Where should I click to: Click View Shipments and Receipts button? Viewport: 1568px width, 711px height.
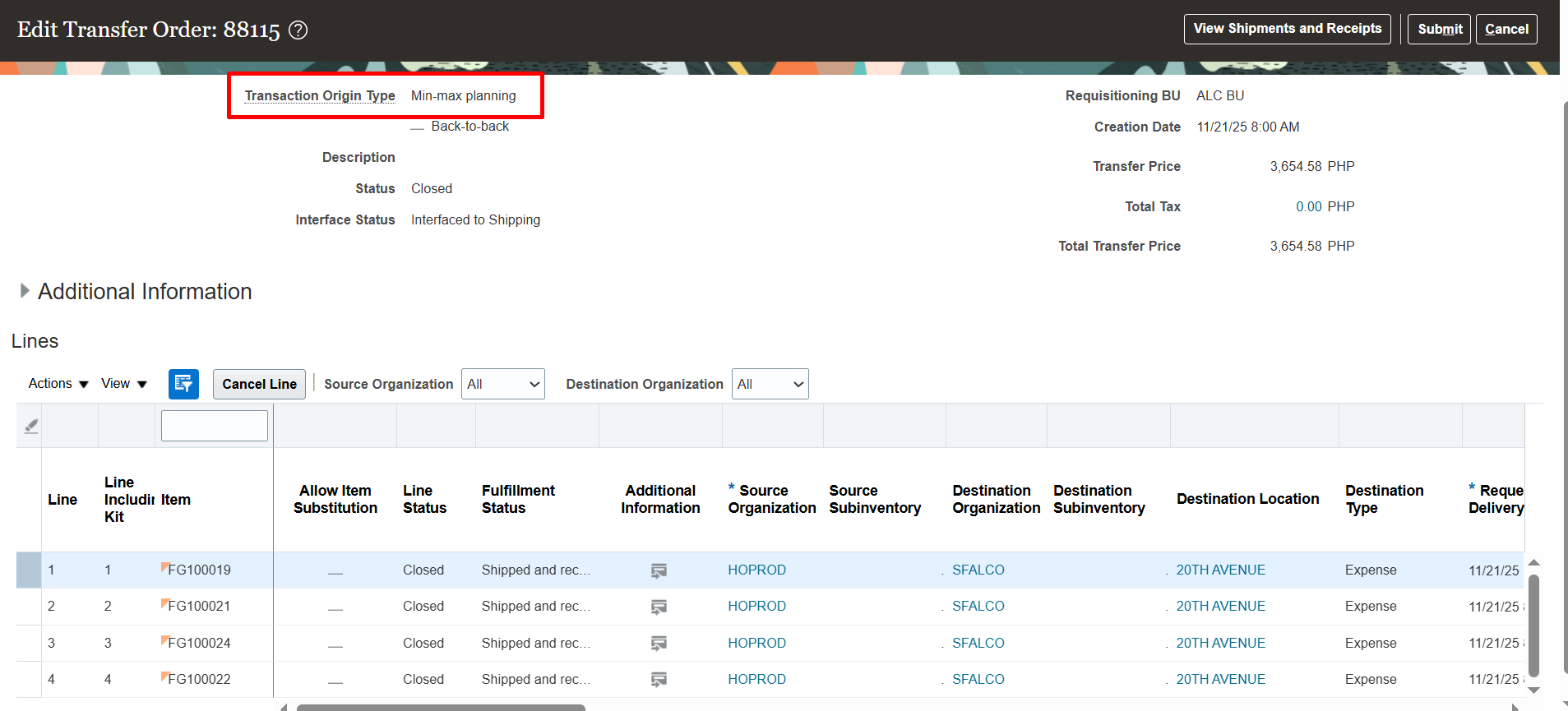click(1288, 29)
